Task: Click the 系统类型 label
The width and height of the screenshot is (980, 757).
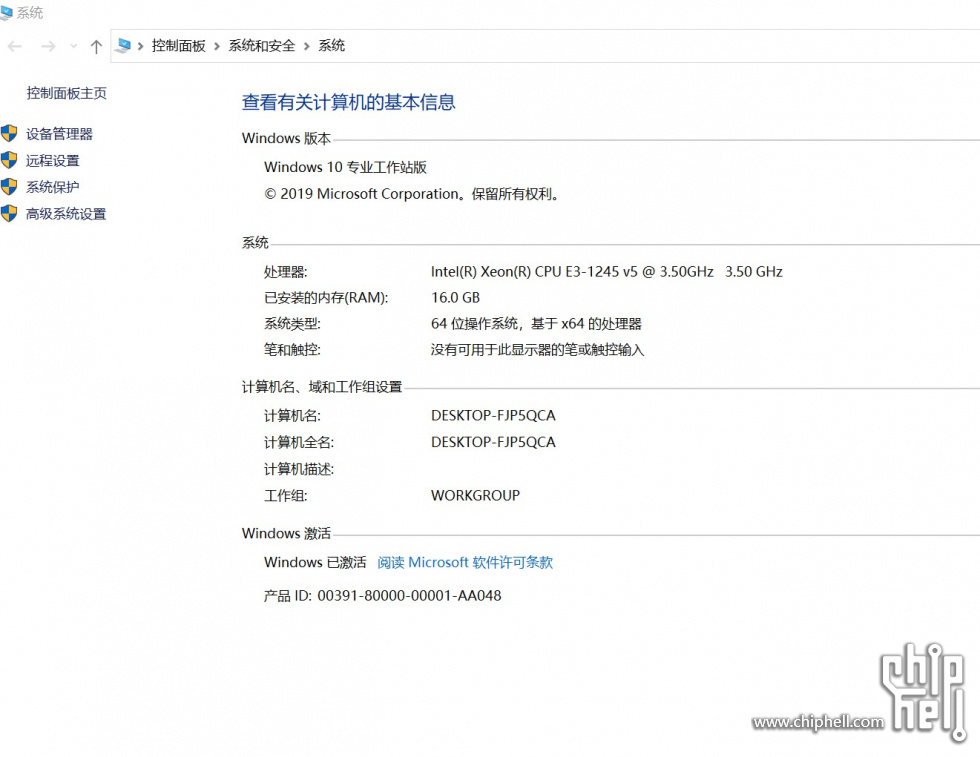Action: (x=292, y=324)
